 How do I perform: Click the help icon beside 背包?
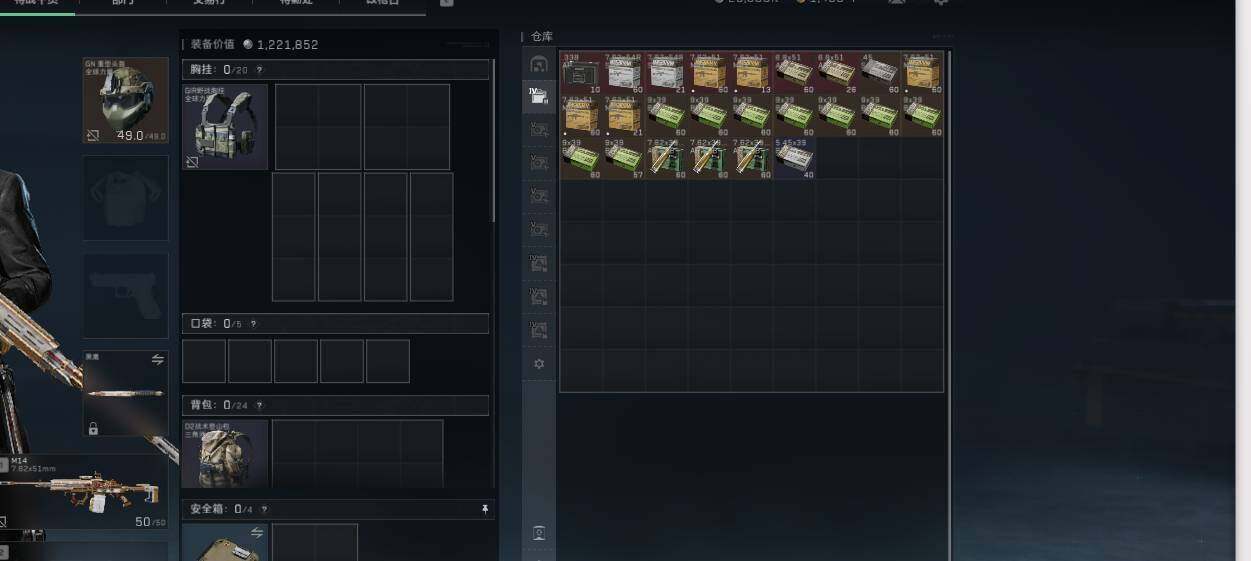[259, 405]
